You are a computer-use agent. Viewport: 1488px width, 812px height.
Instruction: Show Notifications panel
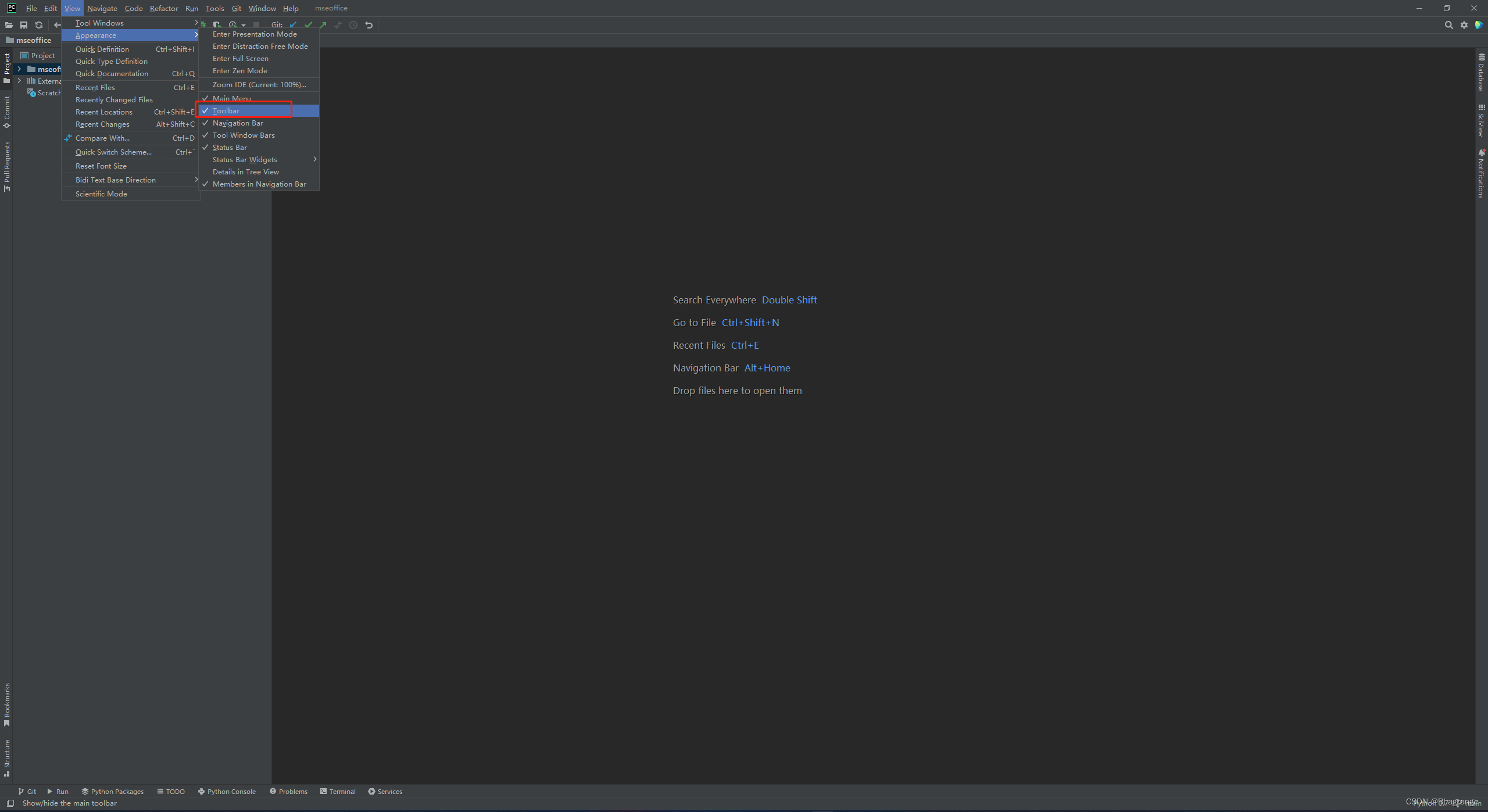click(1481, 171)
